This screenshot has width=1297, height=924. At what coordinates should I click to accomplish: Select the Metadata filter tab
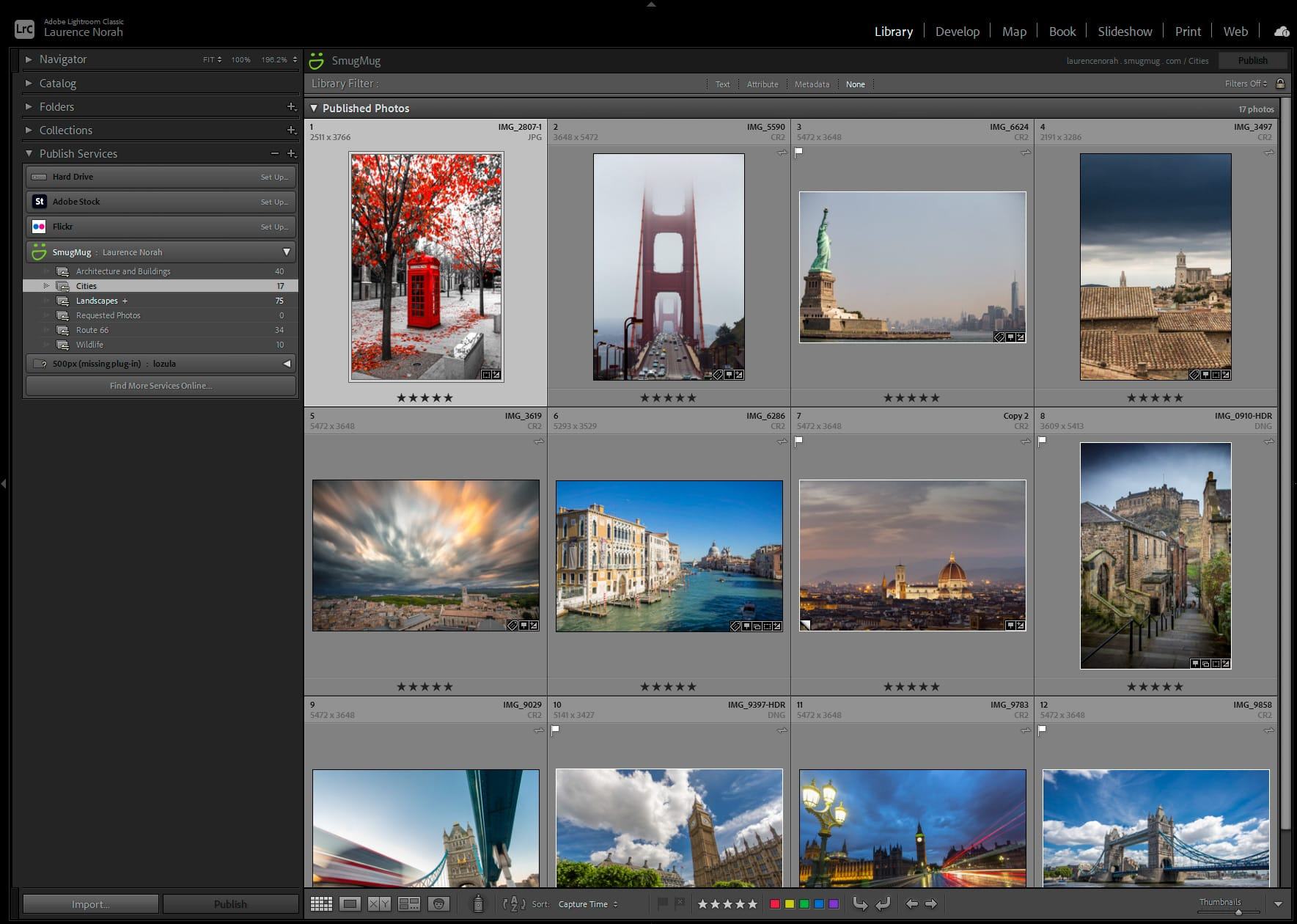tap(812, 84)
